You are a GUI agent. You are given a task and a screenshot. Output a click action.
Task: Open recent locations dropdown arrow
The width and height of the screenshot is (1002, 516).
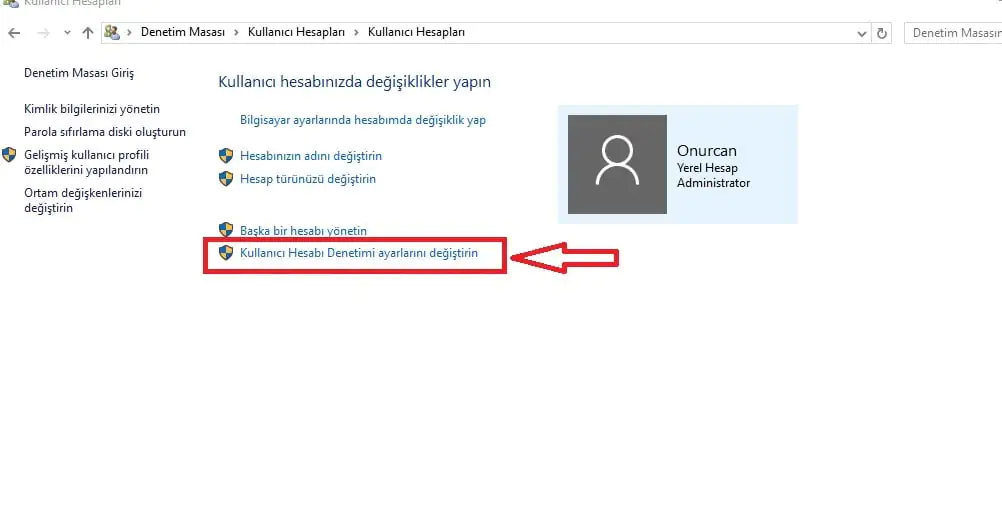pos(67,33)
